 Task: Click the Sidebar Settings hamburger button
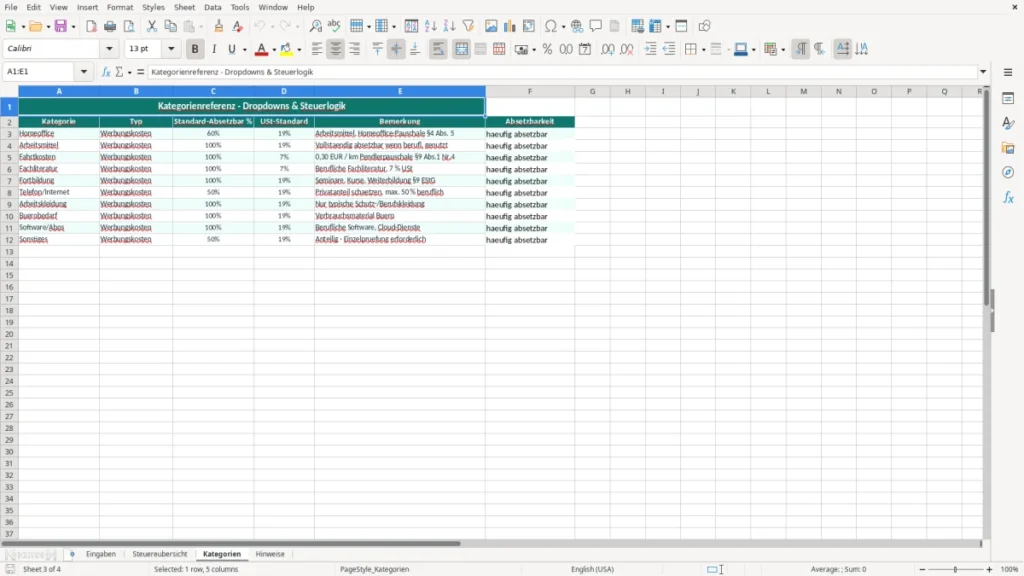point(1008,72)
